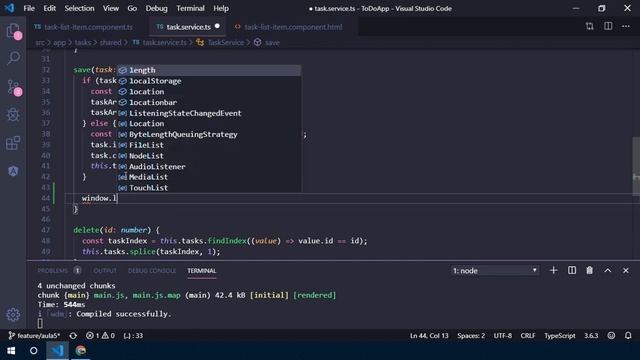Select the Terminal panel tab
The image size is (640, 360).
[202, 271]
